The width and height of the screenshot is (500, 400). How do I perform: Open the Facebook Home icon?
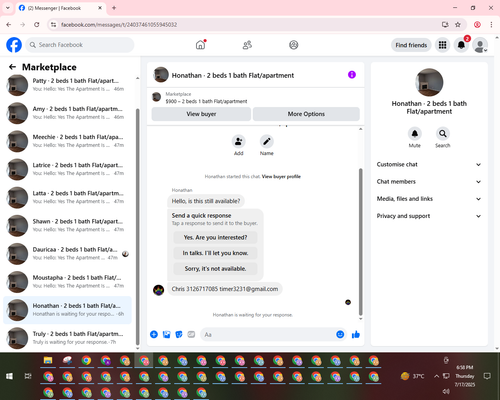(200, 45)
